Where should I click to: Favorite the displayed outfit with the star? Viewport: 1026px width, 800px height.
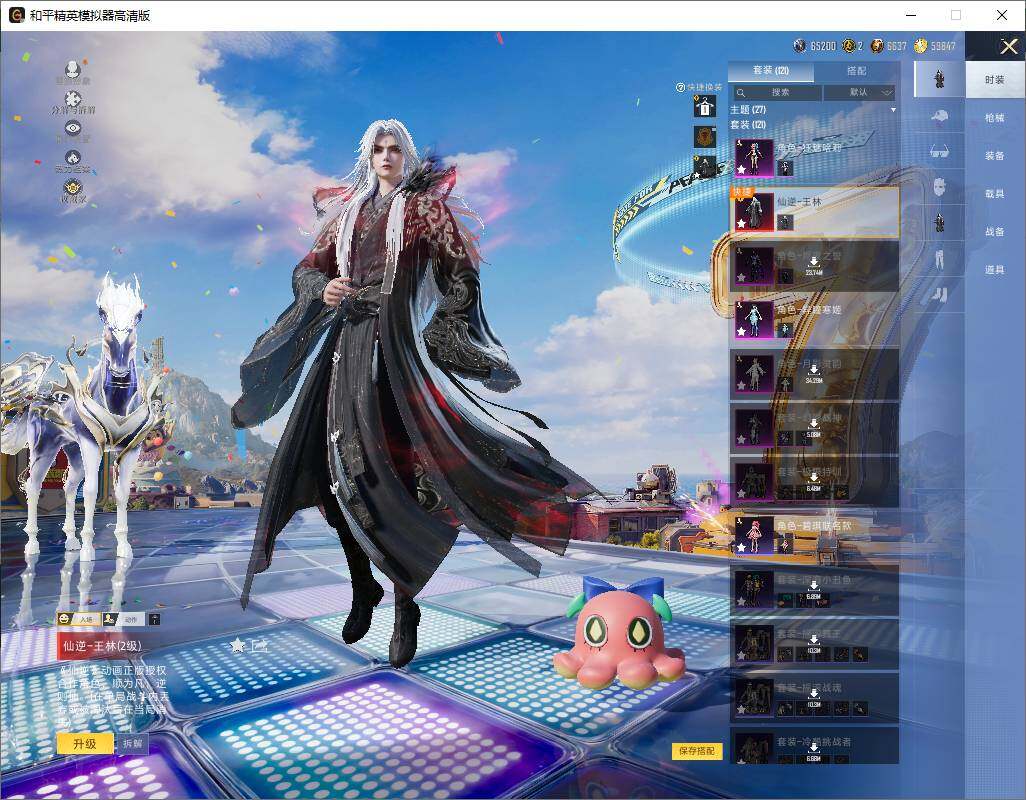click(x=238, y=646)
